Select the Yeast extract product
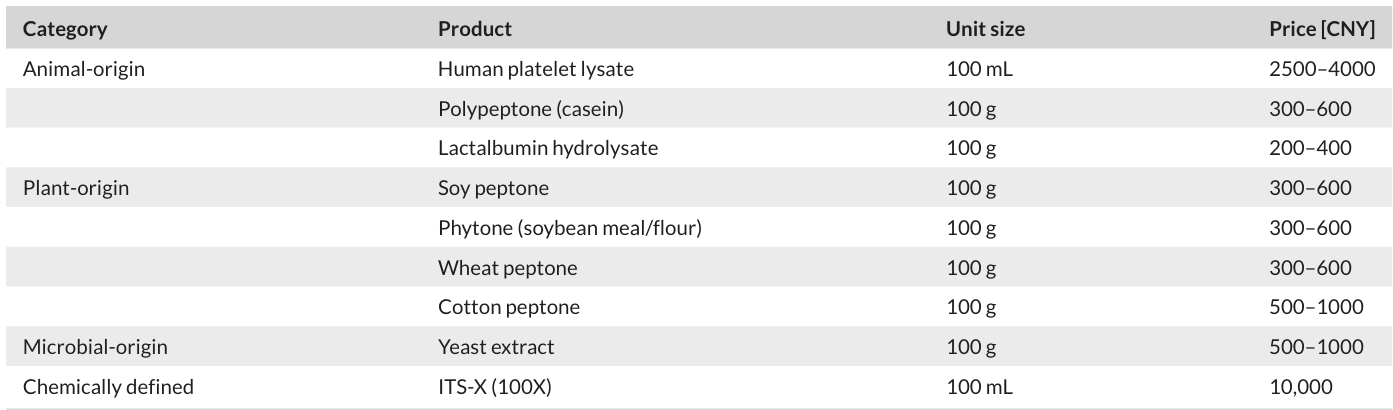This screenshot has width=1393, height=410. click(496, 347)
